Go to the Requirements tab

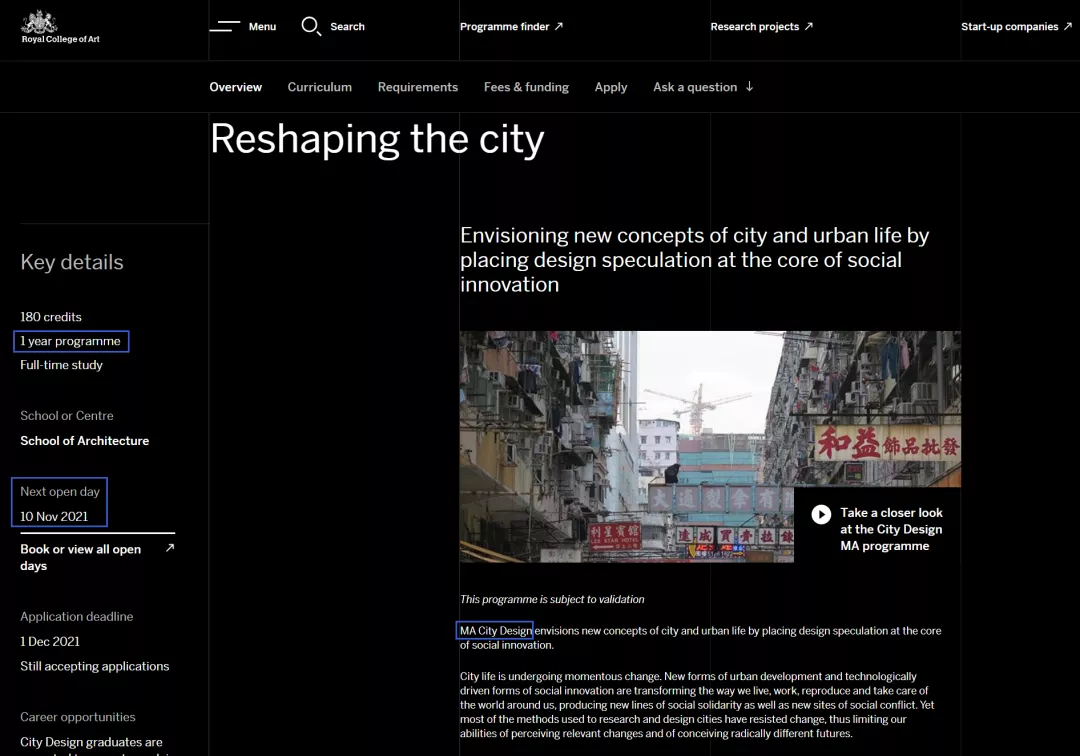click(x=417, y=87)
